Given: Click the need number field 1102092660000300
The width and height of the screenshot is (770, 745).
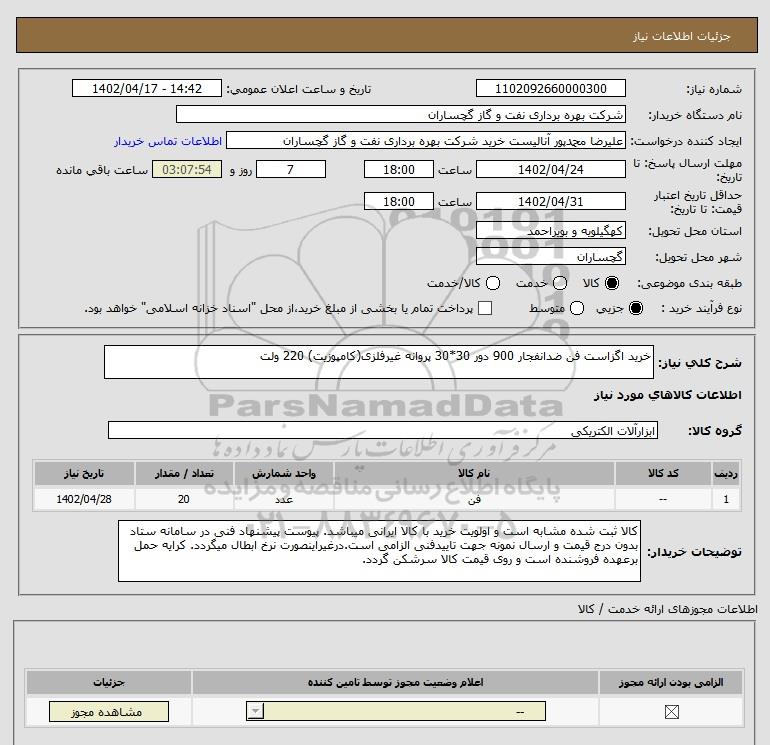Looking at the screenshot, I should click(x=550, y=88).
